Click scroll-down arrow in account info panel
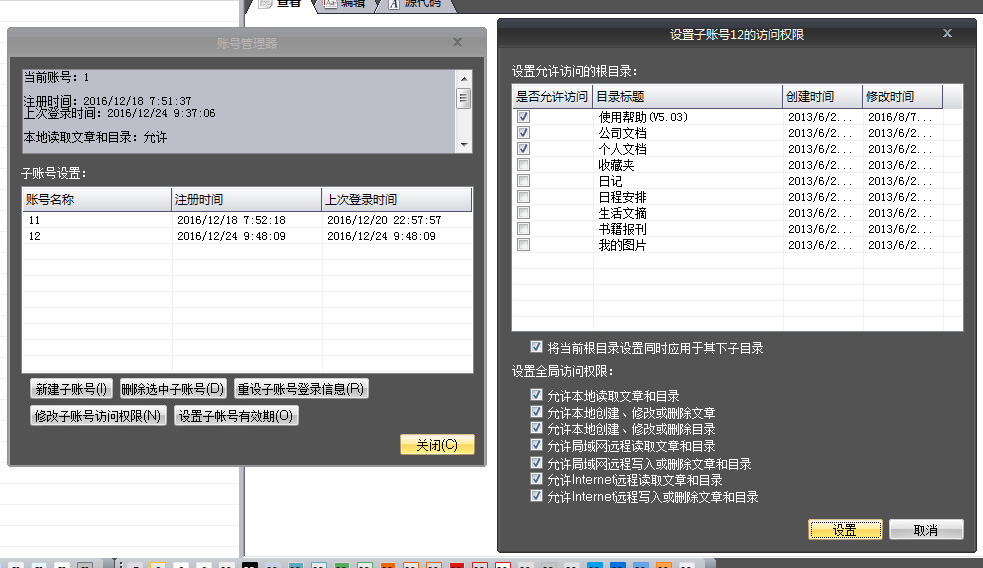Viewport: 983px width, 568px height. (x=463, y=145)
